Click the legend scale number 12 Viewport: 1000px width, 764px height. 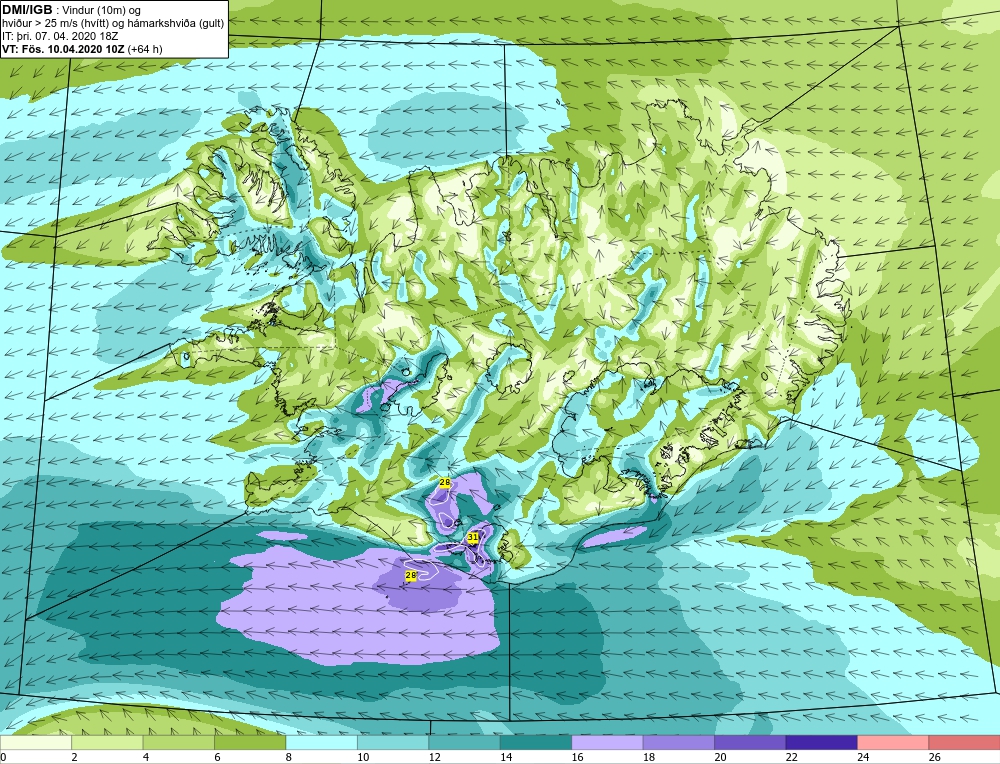coord(434,757)
